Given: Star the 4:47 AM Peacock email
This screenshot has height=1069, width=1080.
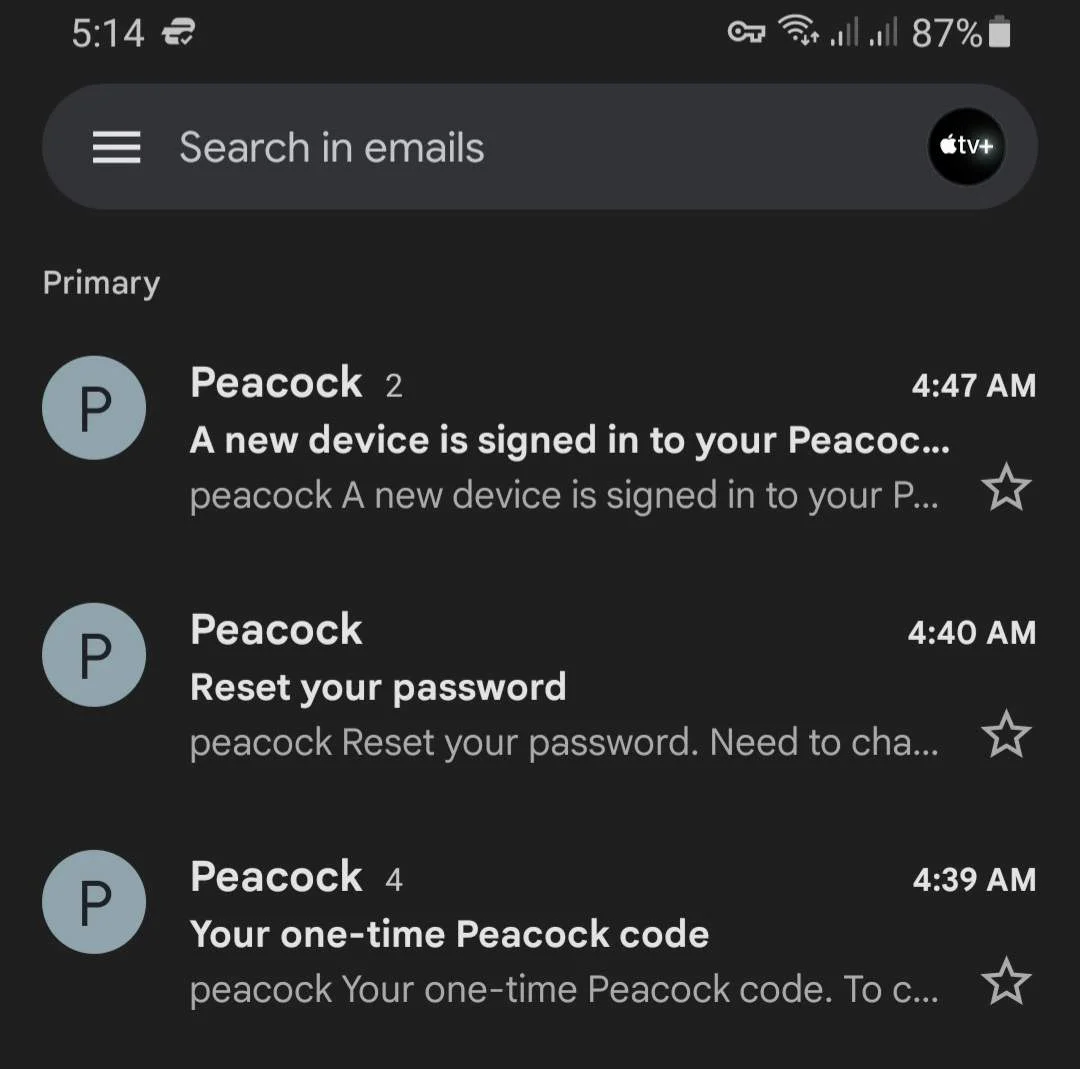Looking at the screenshot, I should pyautogui.click(x=1006, y=487).
